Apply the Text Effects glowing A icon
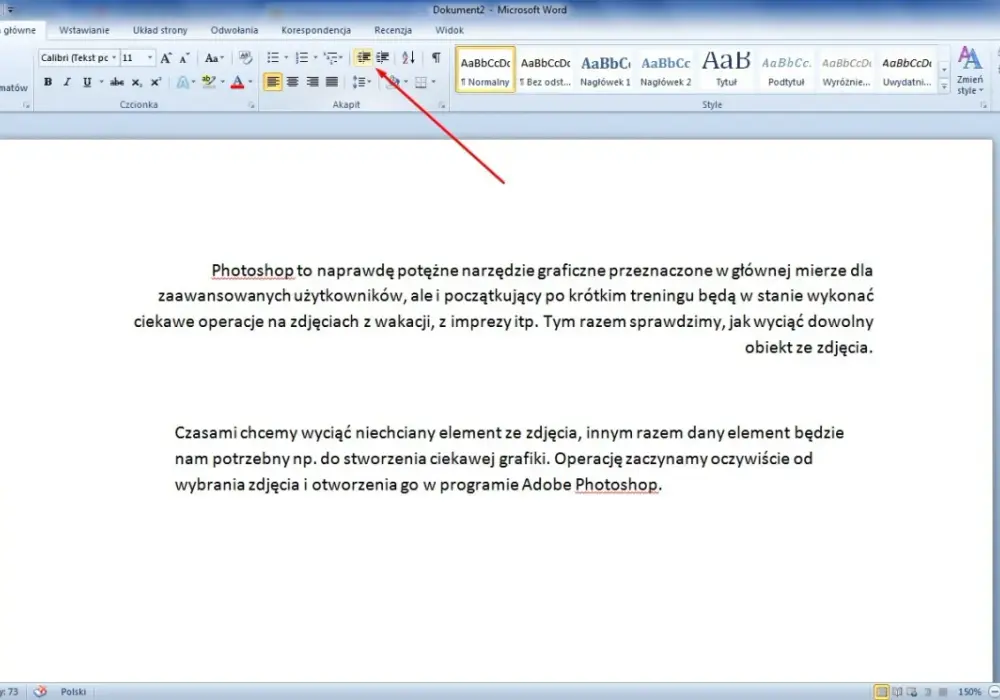Viewport: 1000px width, 700px height. click(x=182, y=82)
